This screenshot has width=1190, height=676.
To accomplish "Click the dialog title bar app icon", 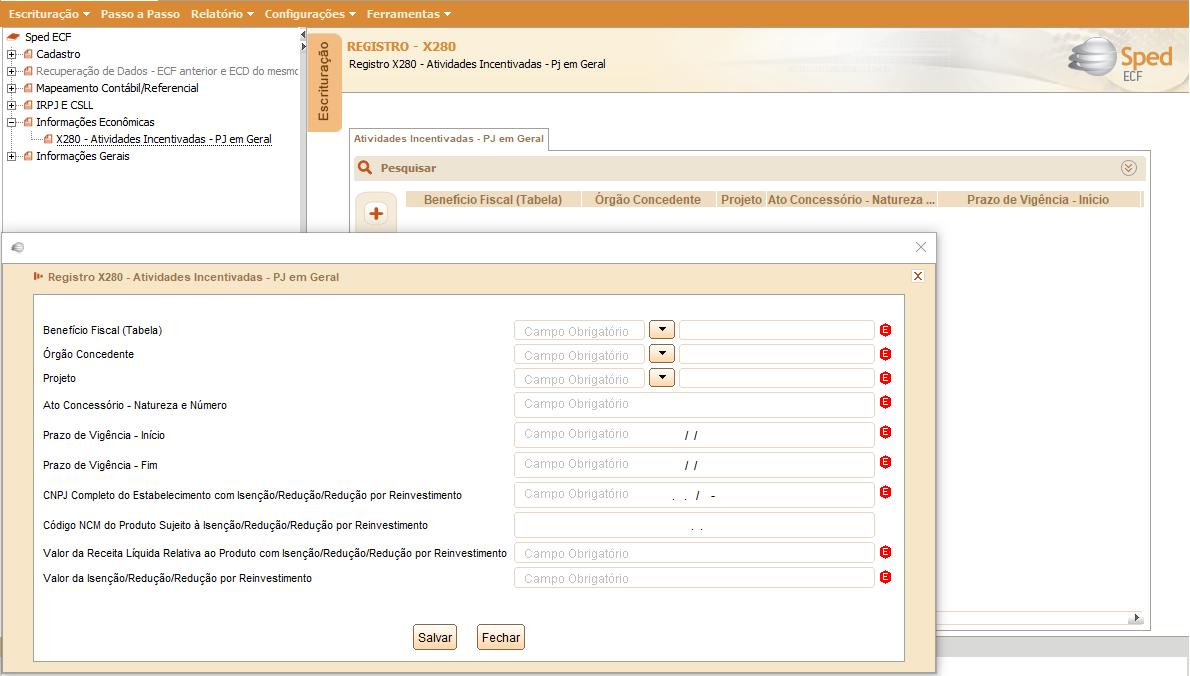I will pyautogui.click(x=17, y=247).
